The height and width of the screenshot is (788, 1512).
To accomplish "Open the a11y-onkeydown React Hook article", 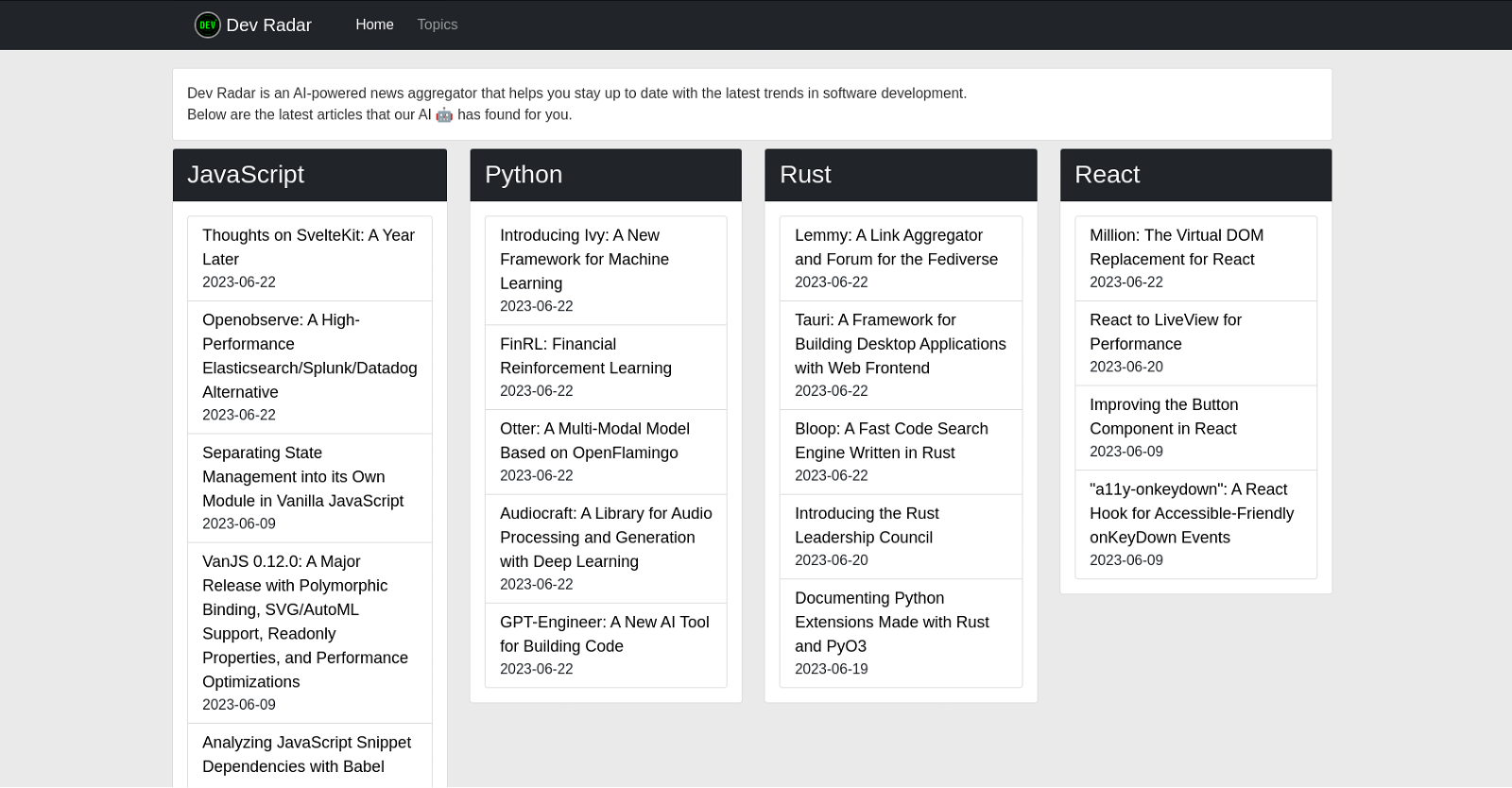I will (1191, 513).
